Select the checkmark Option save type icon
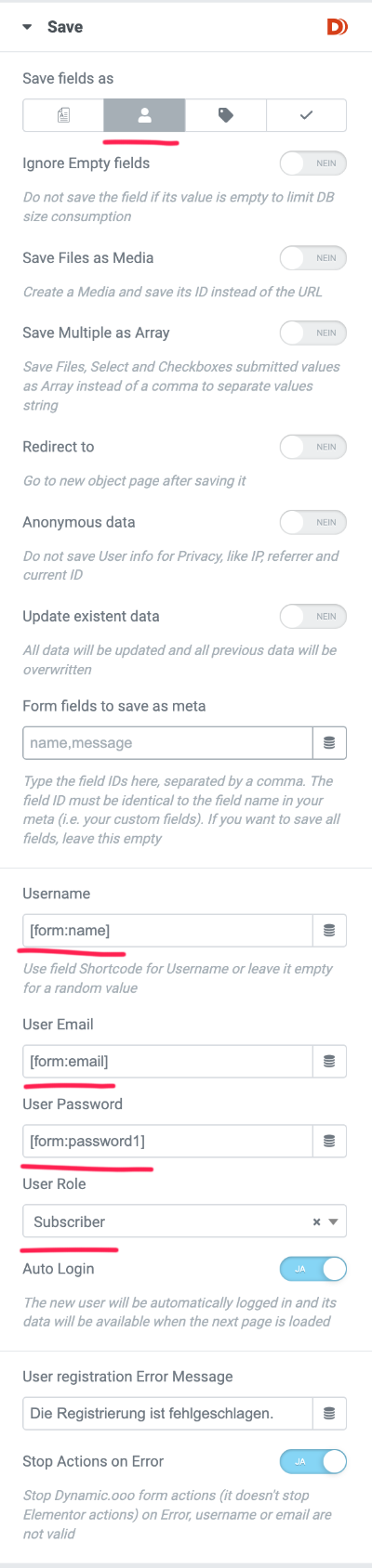The height and width of the screenshot is (1568, 372). pos(306,115)
